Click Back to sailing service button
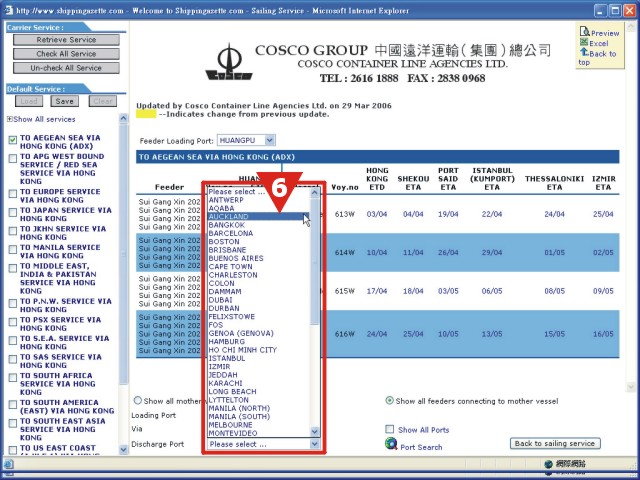Viewport: 640px width, 480px height. (x=555, y=443)
